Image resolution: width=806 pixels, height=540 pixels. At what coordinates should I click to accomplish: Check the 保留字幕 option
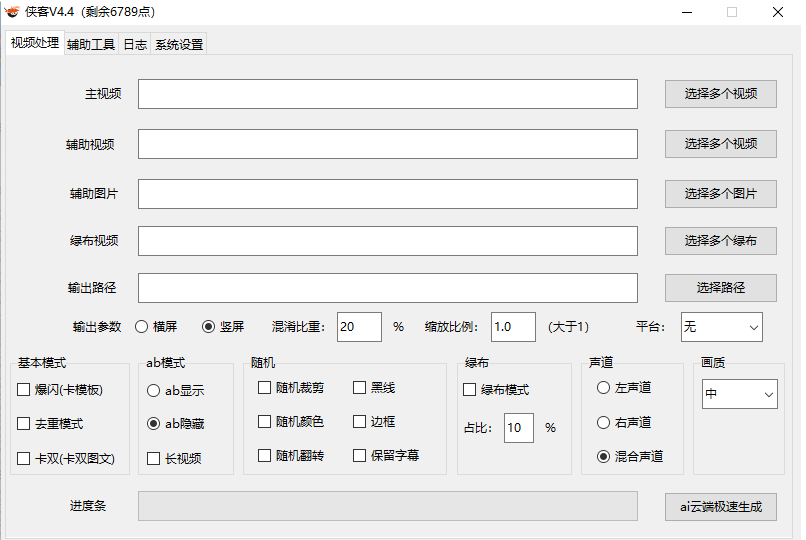tap(360, 455)
